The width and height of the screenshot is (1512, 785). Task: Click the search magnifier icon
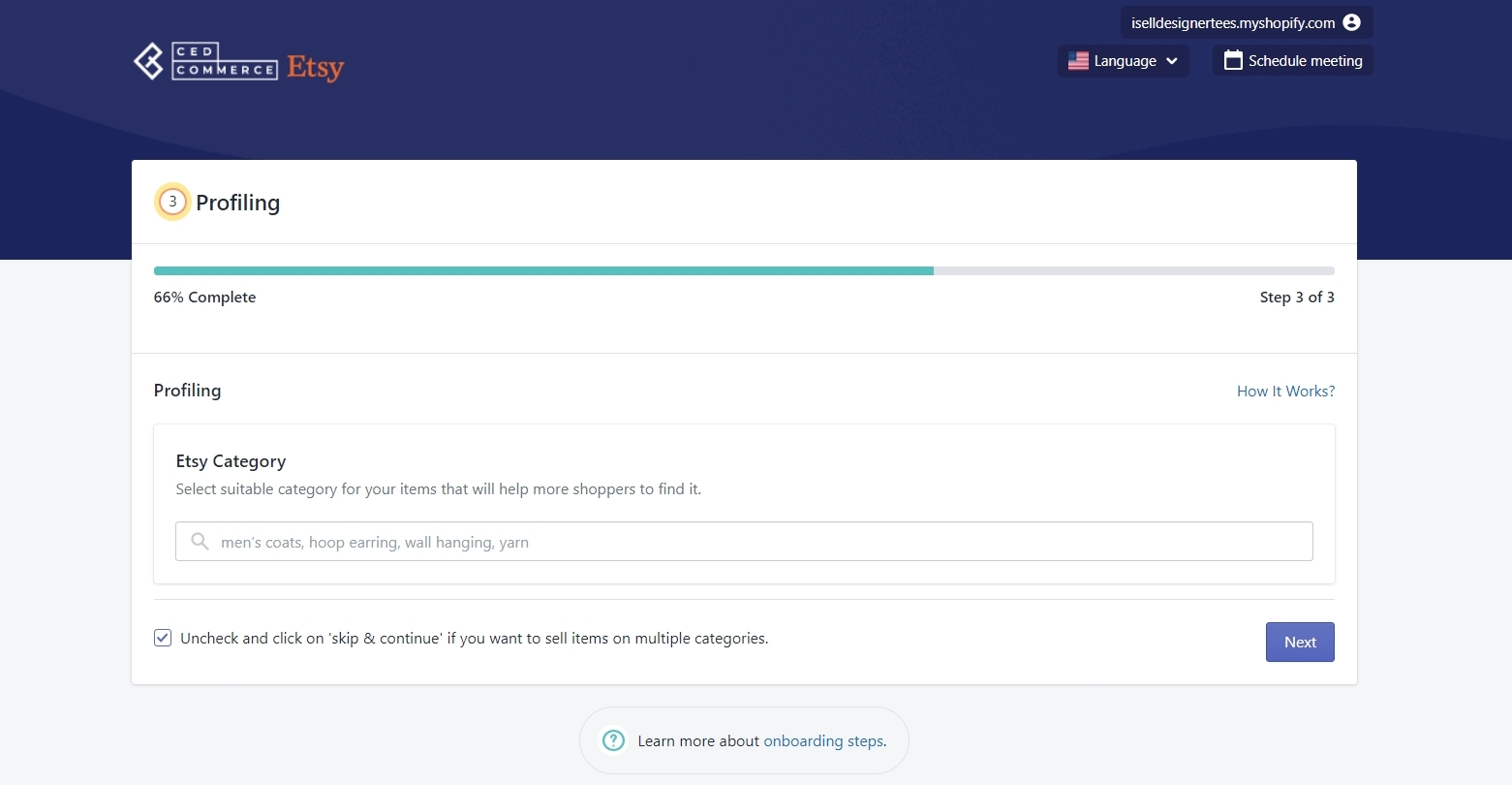coord(200,542)
